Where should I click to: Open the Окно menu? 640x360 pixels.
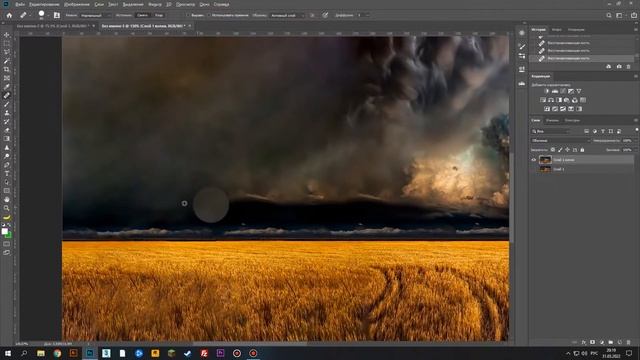tap(204, 4)
